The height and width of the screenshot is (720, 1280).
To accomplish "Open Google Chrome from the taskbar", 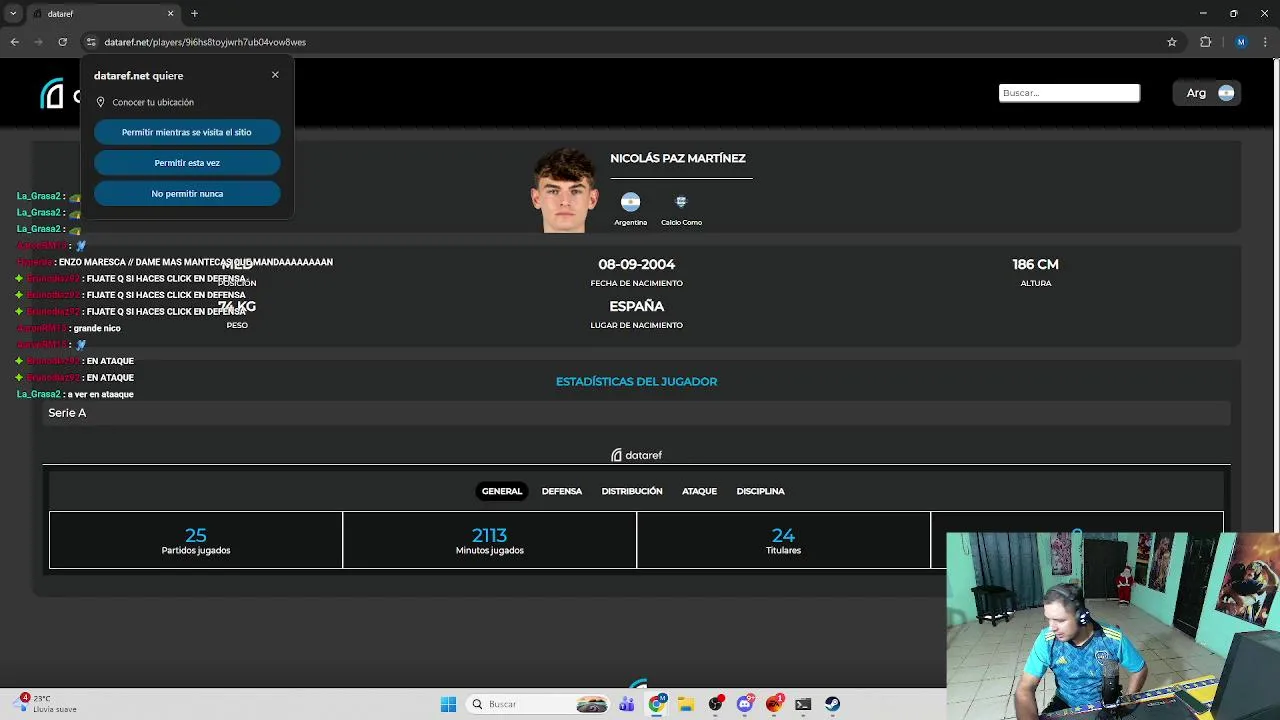I will pyautogui.click(x=656, y=704).
